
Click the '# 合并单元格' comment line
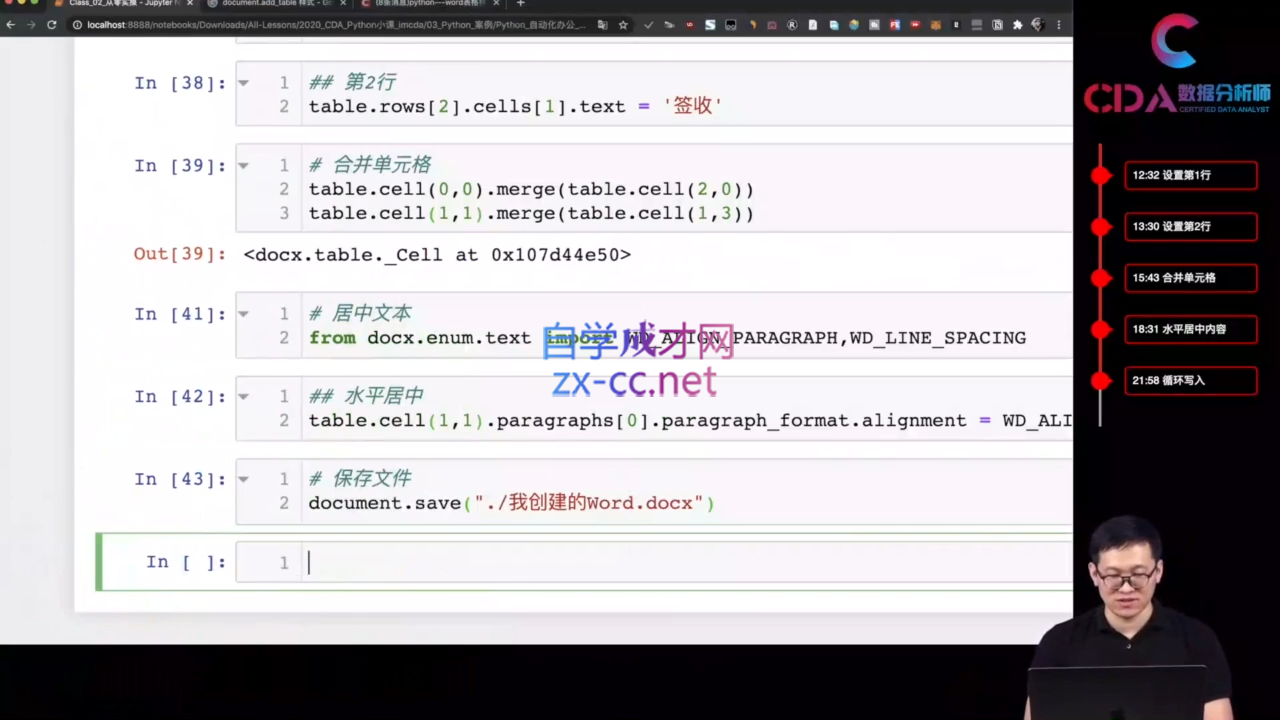pos(369,165)
